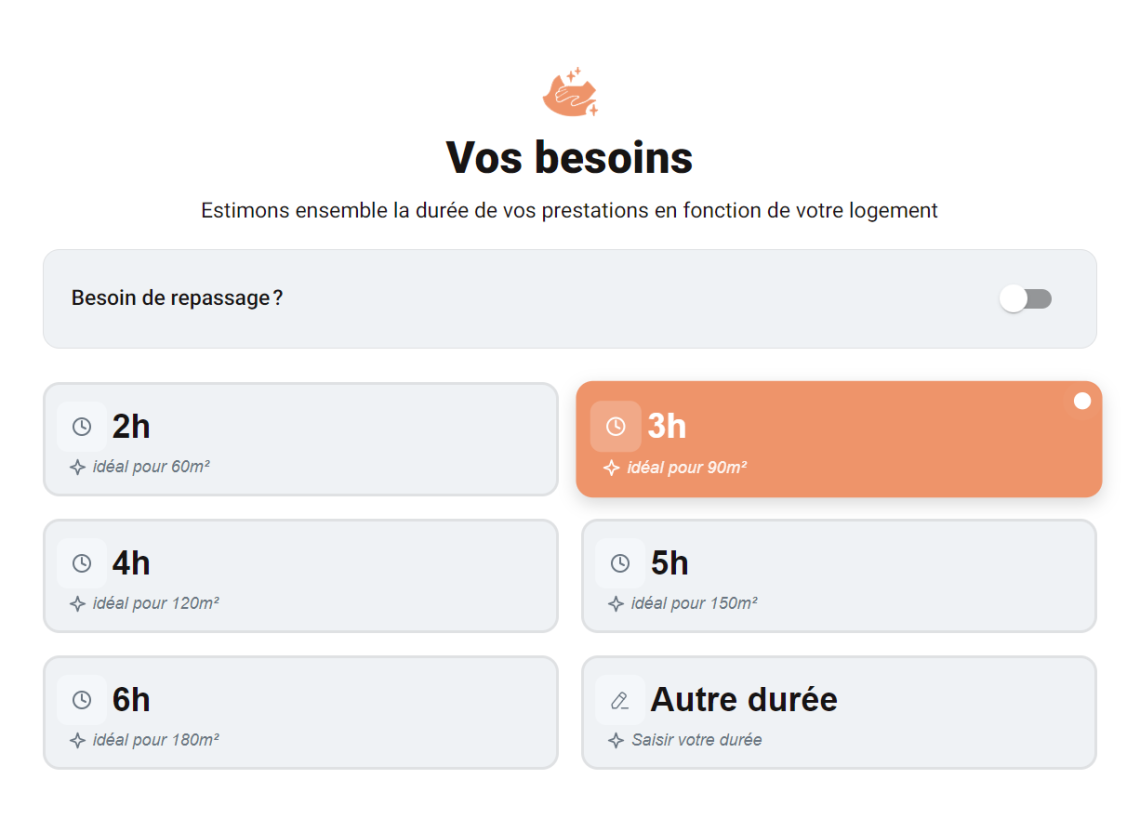Click the selected 3h idéal pour 90m² label
The image size is (1140, 832).
click(x=687, y=467)
